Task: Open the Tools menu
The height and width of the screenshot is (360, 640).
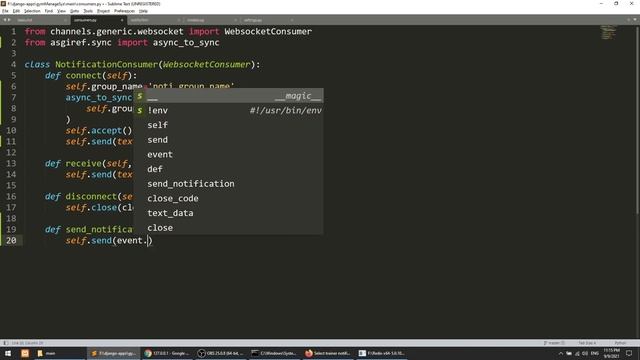Action: 88,11
